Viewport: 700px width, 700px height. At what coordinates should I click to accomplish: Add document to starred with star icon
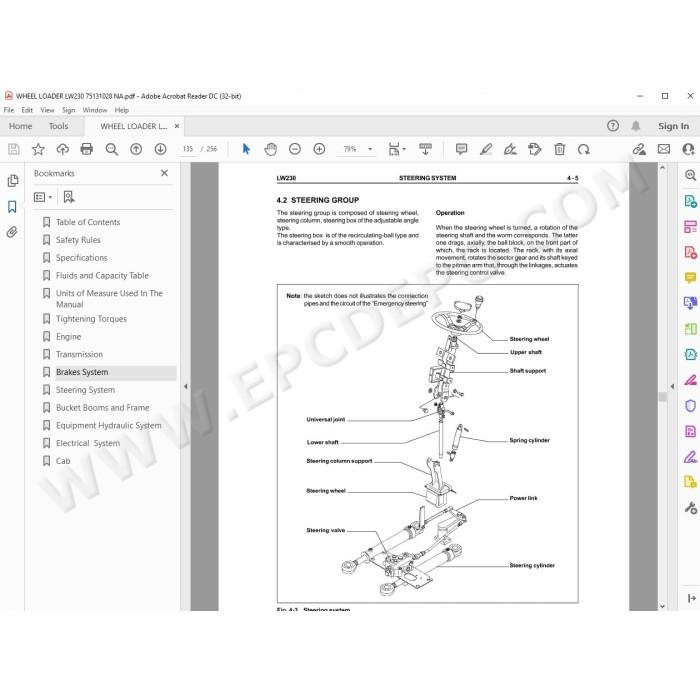point(38,149)
